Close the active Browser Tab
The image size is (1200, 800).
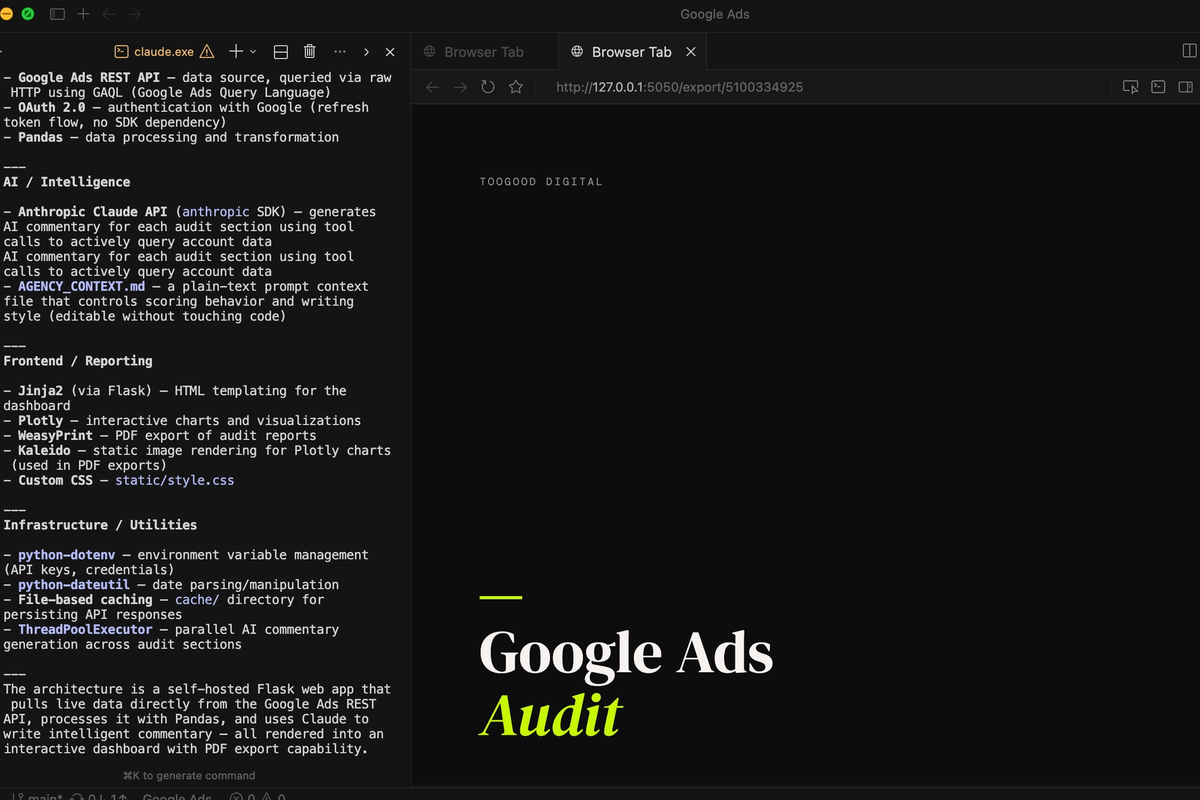point(691,52)
